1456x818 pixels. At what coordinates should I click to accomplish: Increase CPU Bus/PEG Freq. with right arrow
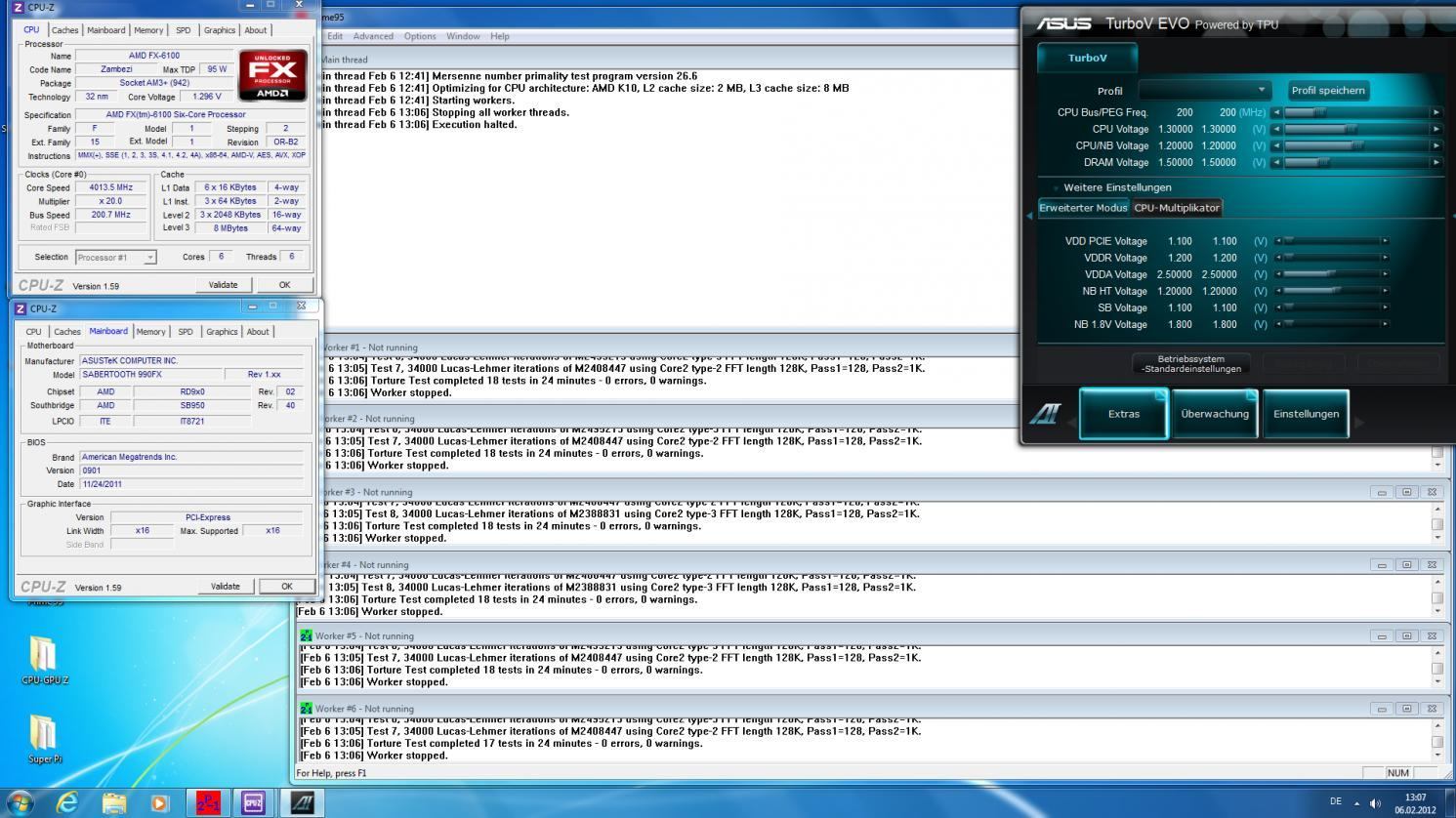(x=1436, y=112)
